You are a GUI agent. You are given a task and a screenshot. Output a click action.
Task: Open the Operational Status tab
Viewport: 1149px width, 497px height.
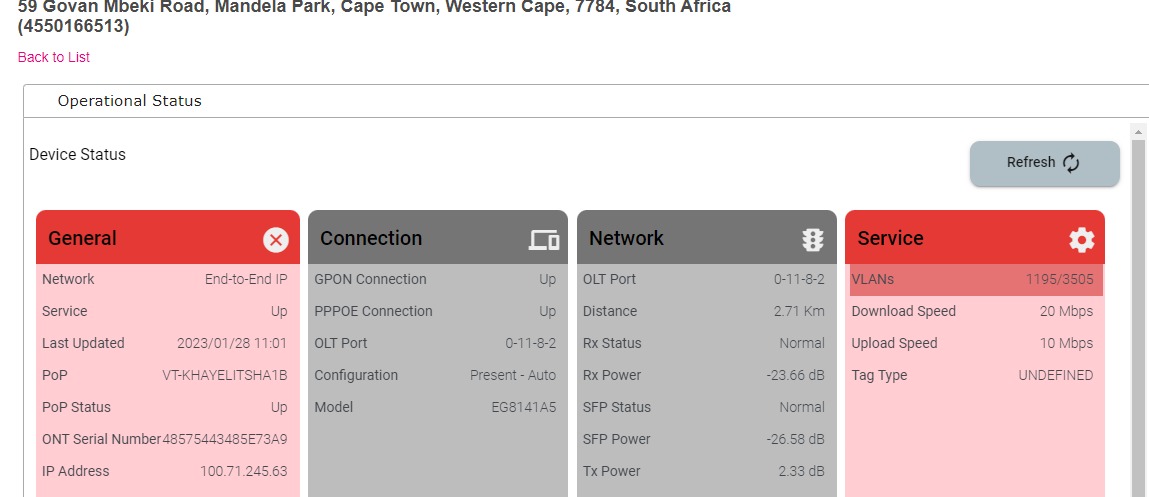130,101
